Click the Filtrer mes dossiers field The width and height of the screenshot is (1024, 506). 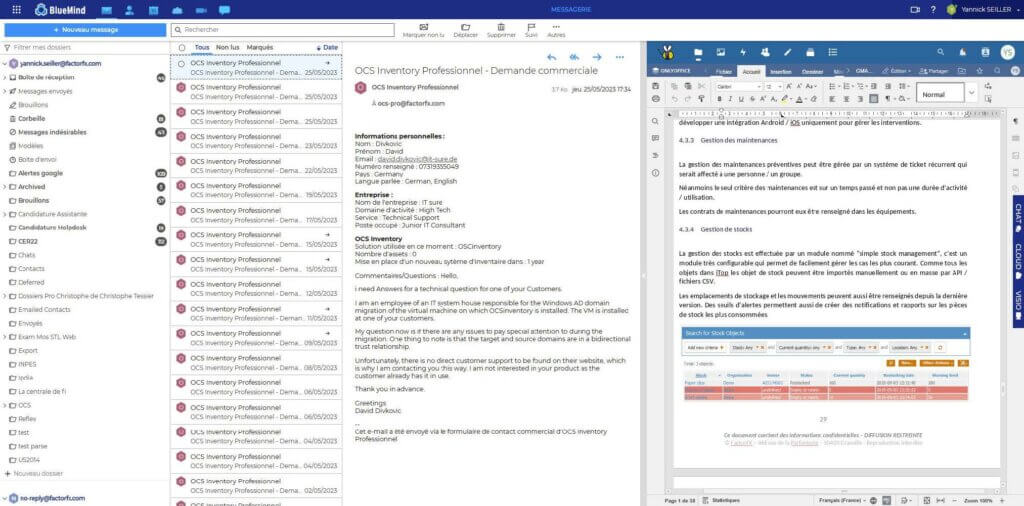(x=85, y=48)
